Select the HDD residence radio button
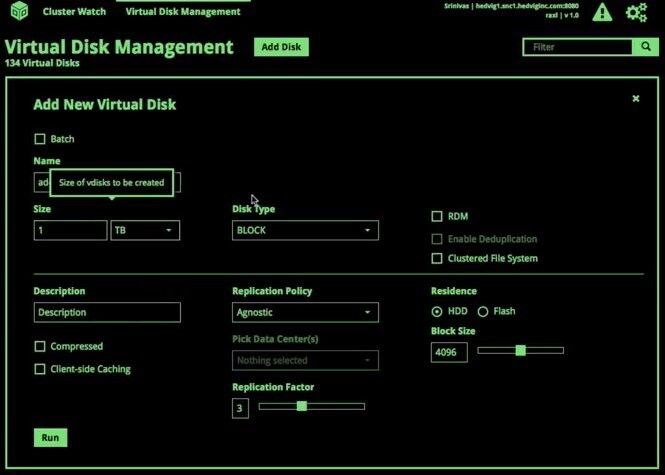The image size is (665, 475). click(437, 312)
